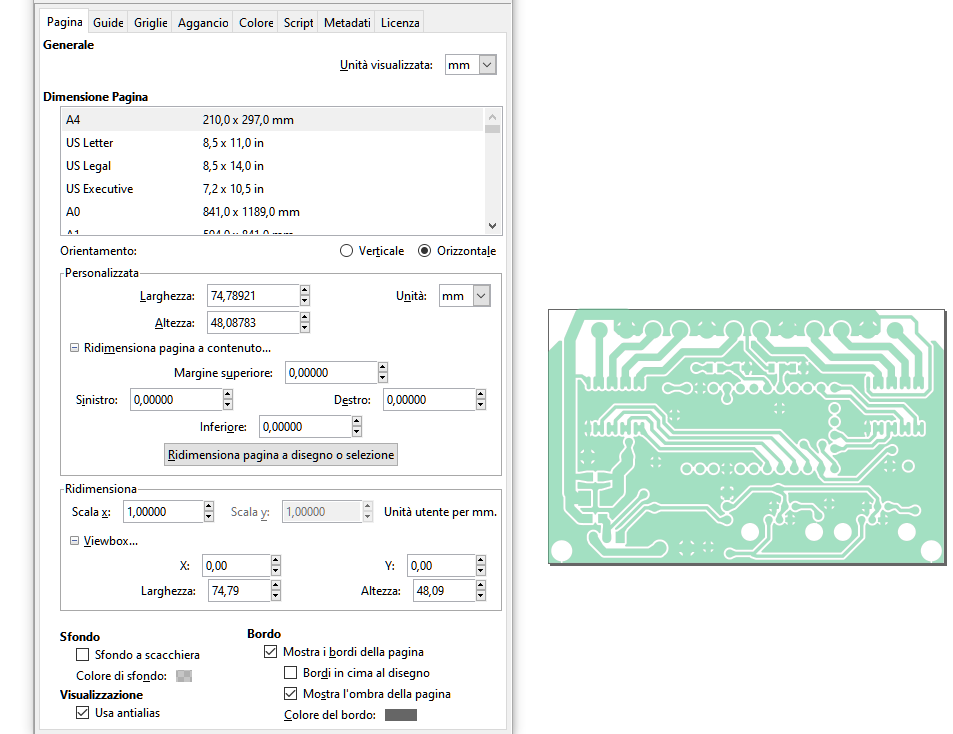The width and height of the screenshot is (953, 734).
Task: Click the page Altezza field 48,08783
Action: tap(253, 323)
